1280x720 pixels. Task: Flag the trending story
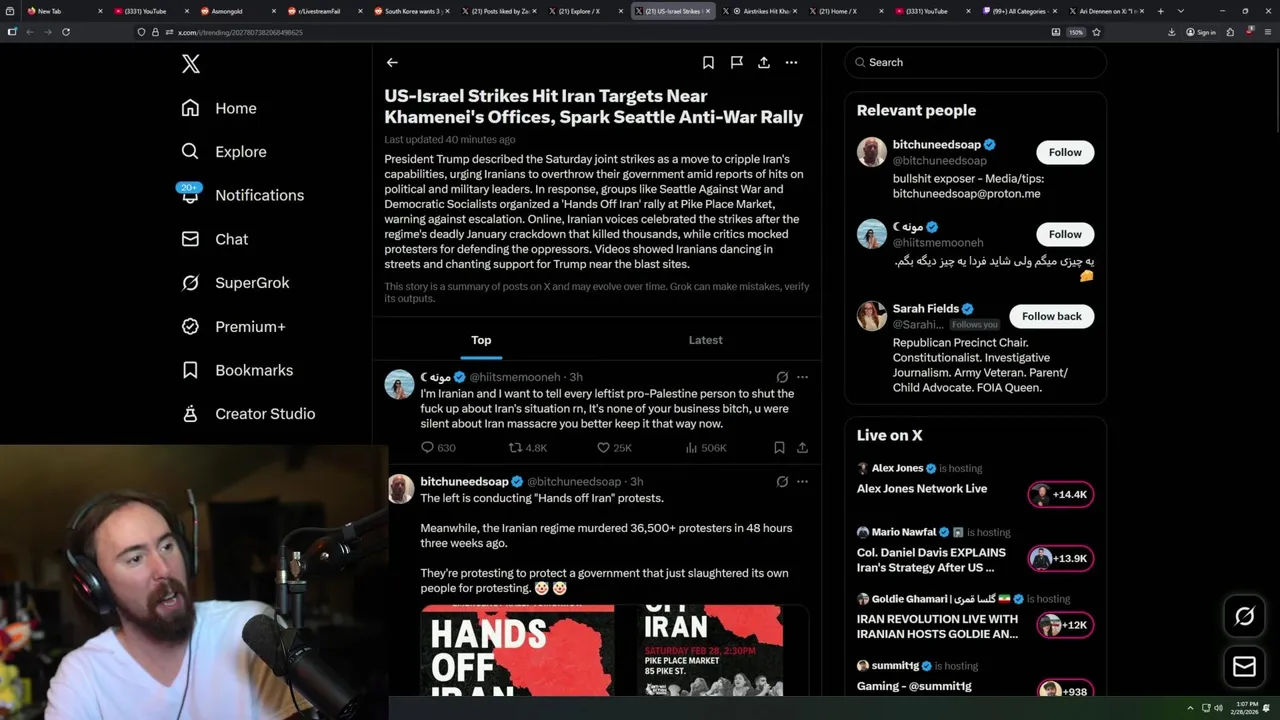click(736, 62)
